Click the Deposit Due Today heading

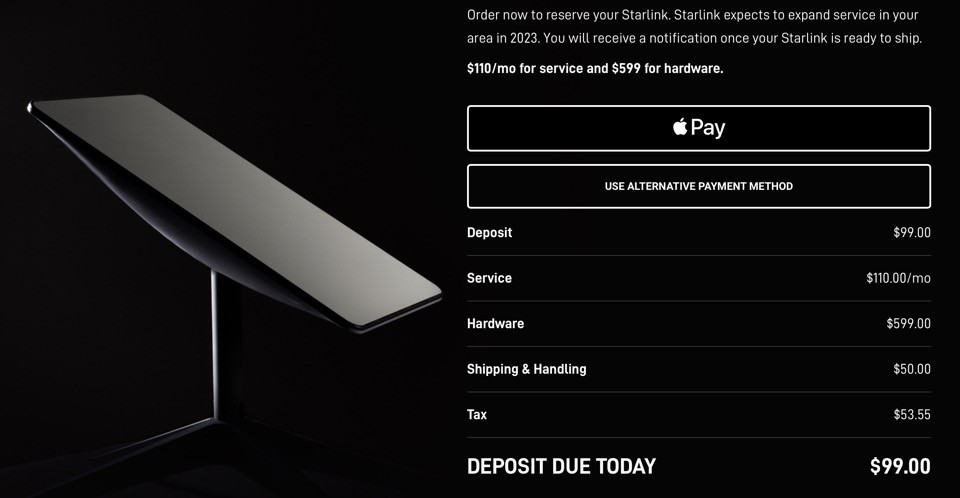(x=561, y=466)
